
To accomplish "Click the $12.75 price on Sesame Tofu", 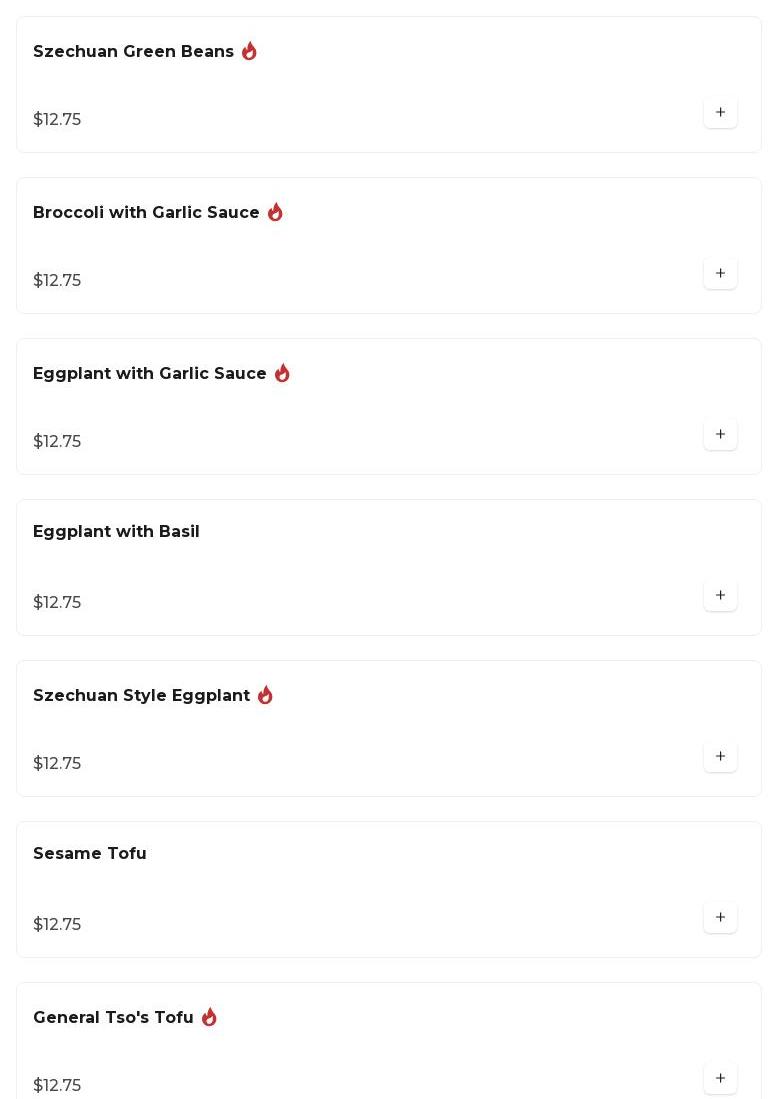I will click(57, 925).
